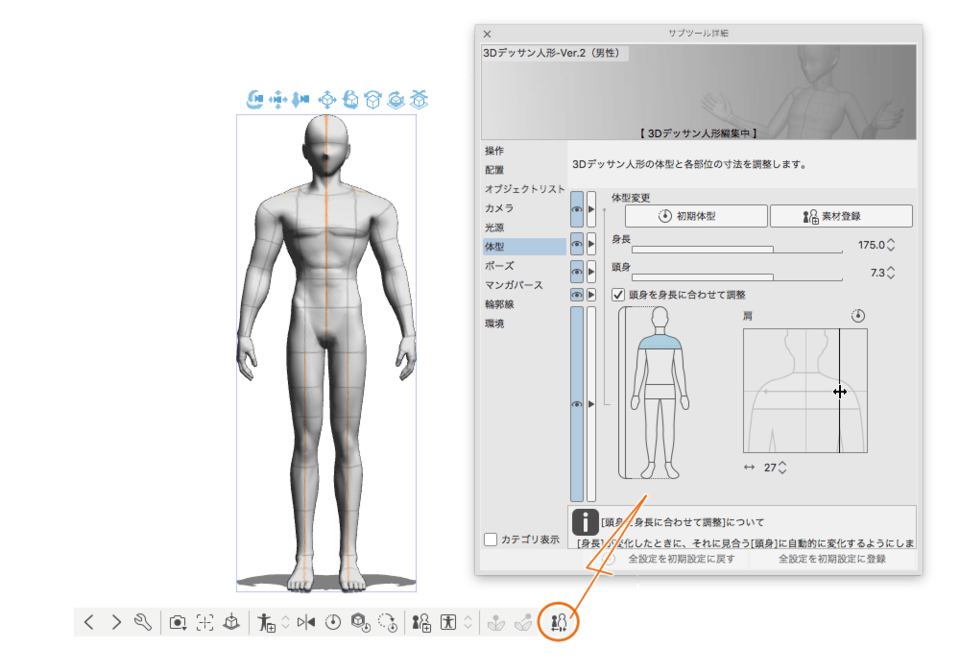This screenshot has width=960, height=672.
Task: Enable the カテゴリ表示 checkbox
Action: [491, 539]
